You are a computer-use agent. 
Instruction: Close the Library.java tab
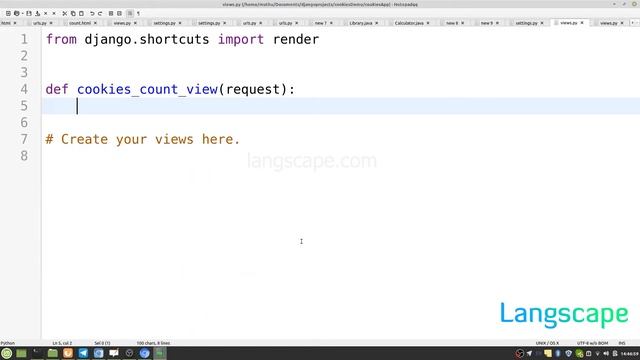376,23
